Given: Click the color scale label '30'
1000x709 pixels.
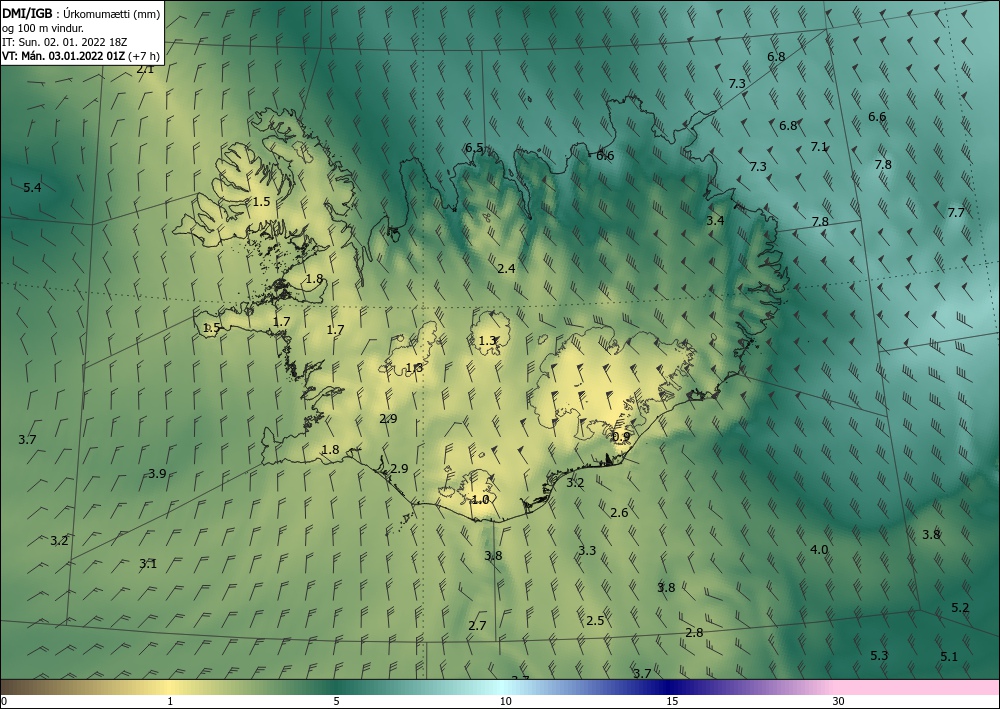Looking at the screenshot, I should point(839,701).
